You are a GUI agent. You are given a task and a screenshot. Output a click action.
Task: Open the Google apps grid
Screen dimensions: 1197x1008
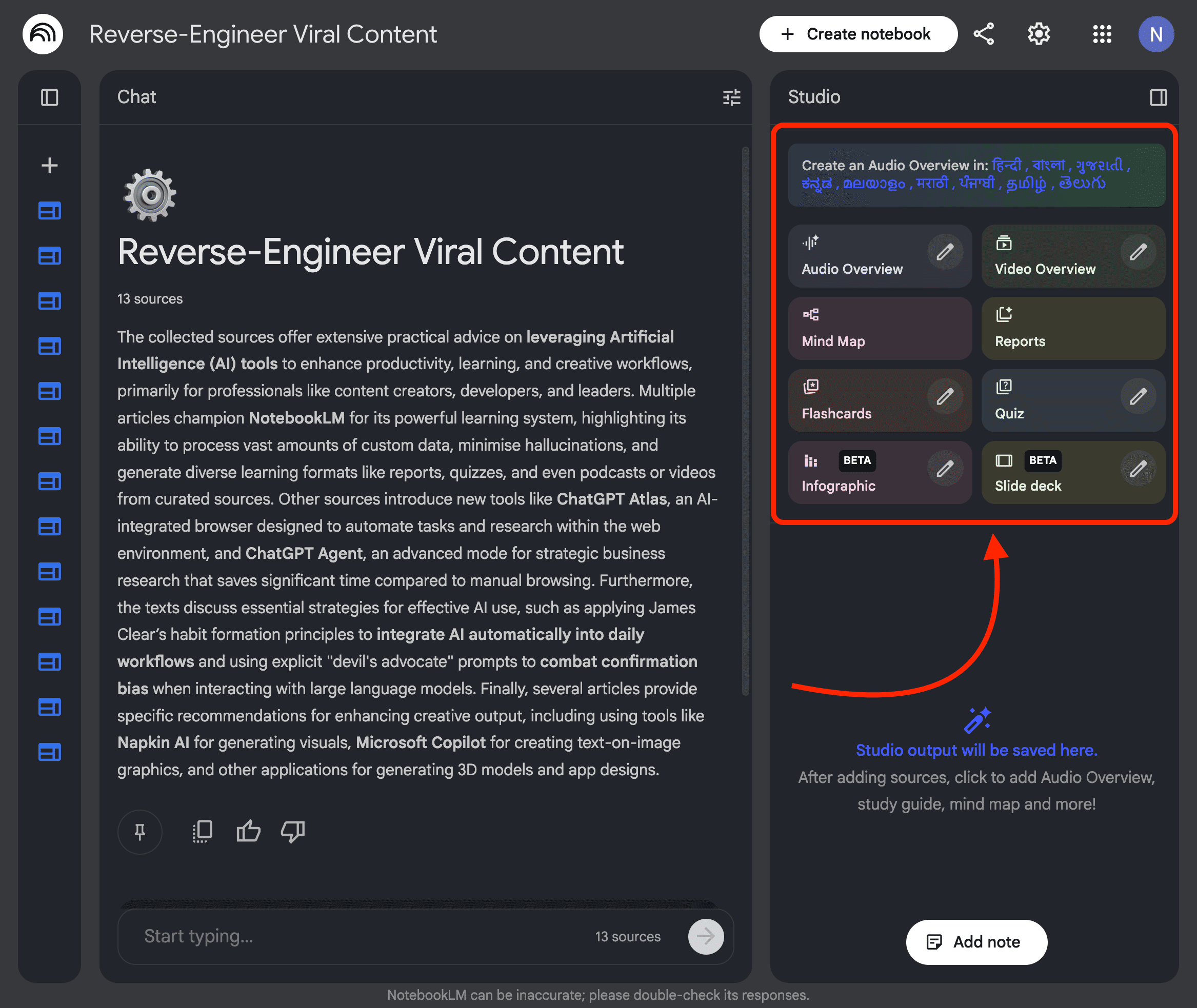pos(1102,34)
